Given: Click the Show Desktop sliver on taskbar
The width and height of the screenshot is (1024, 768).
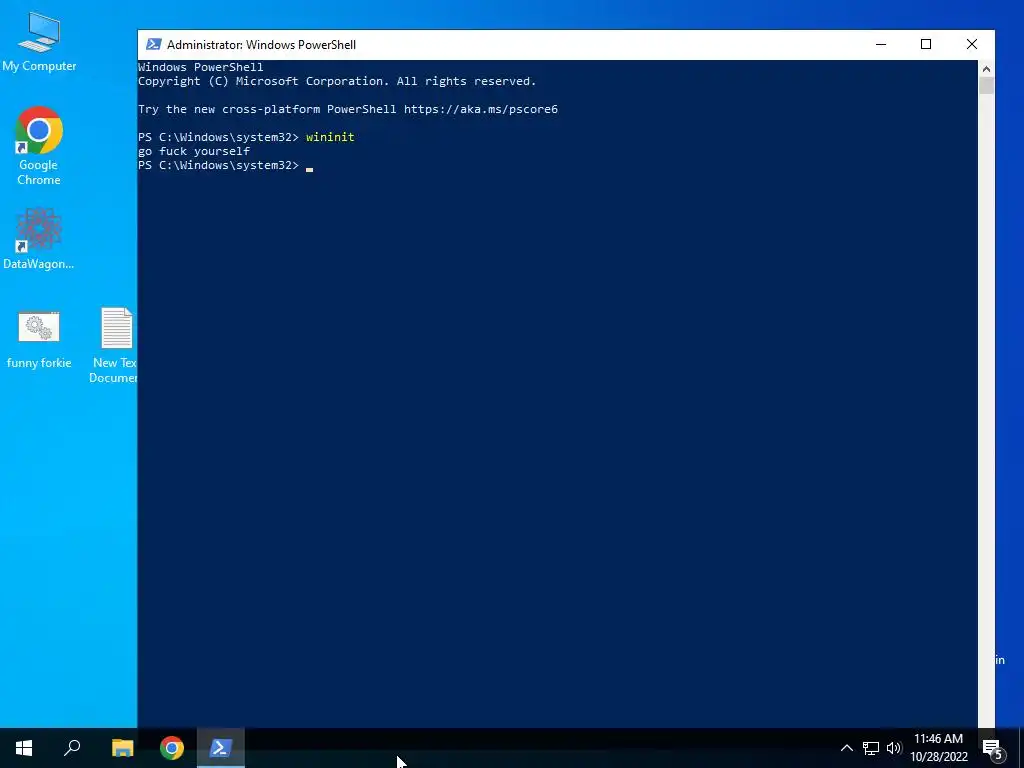Looking at the screenshot, I should pos(1021,748).
